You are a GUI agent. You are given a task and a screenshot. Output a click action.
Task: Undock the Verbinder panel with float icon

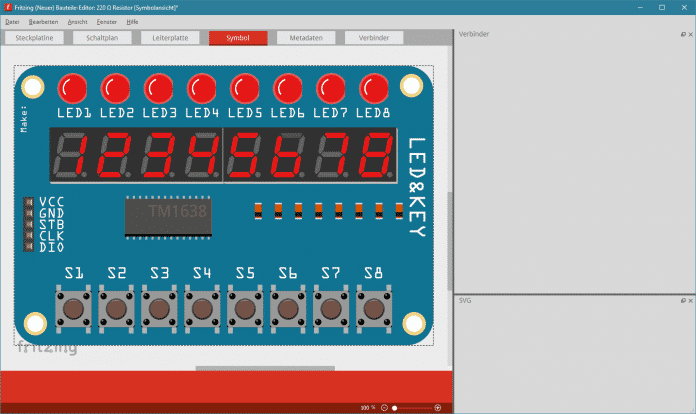click(x=682, y=34)
